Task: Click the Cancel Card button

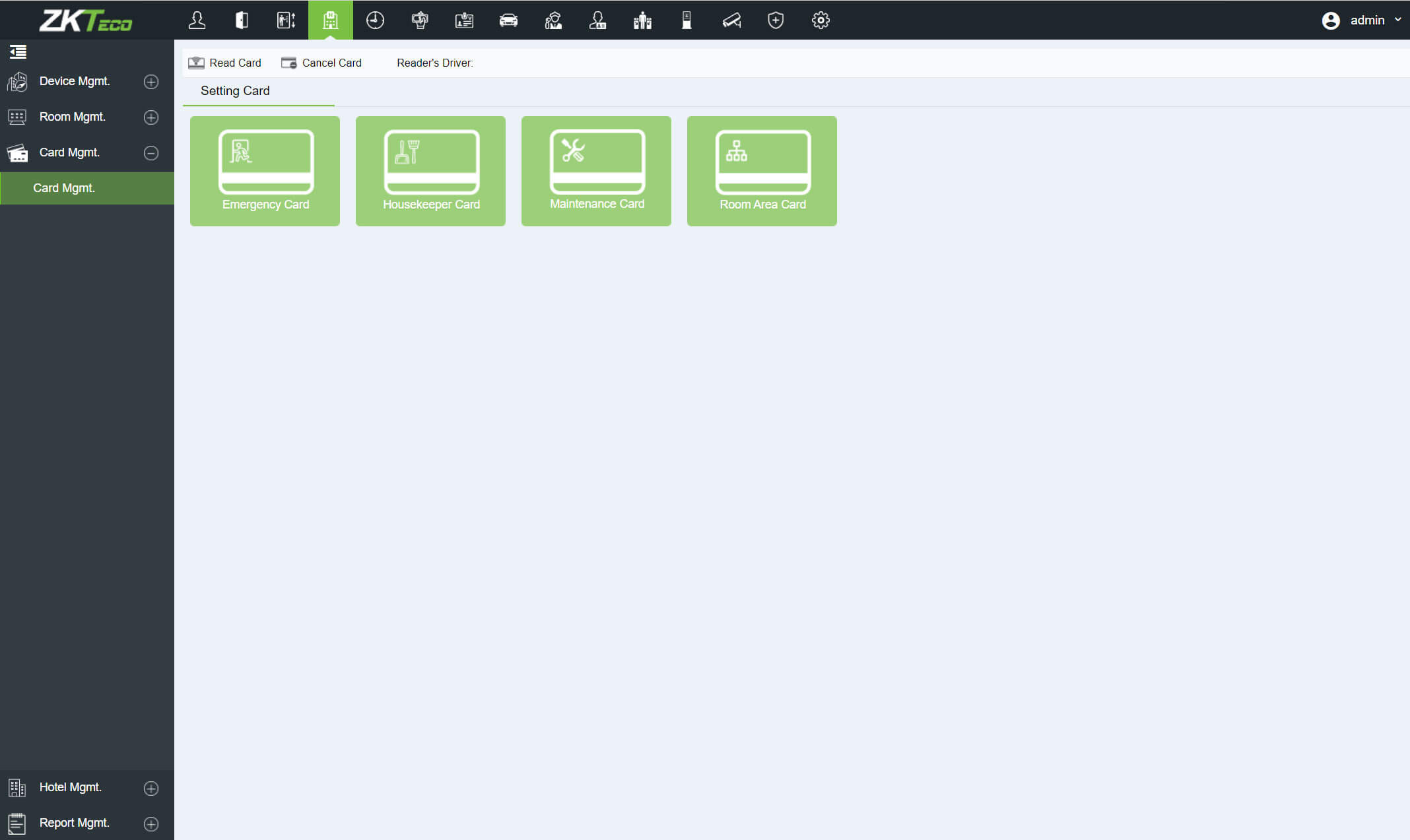Action: (321, 62)
